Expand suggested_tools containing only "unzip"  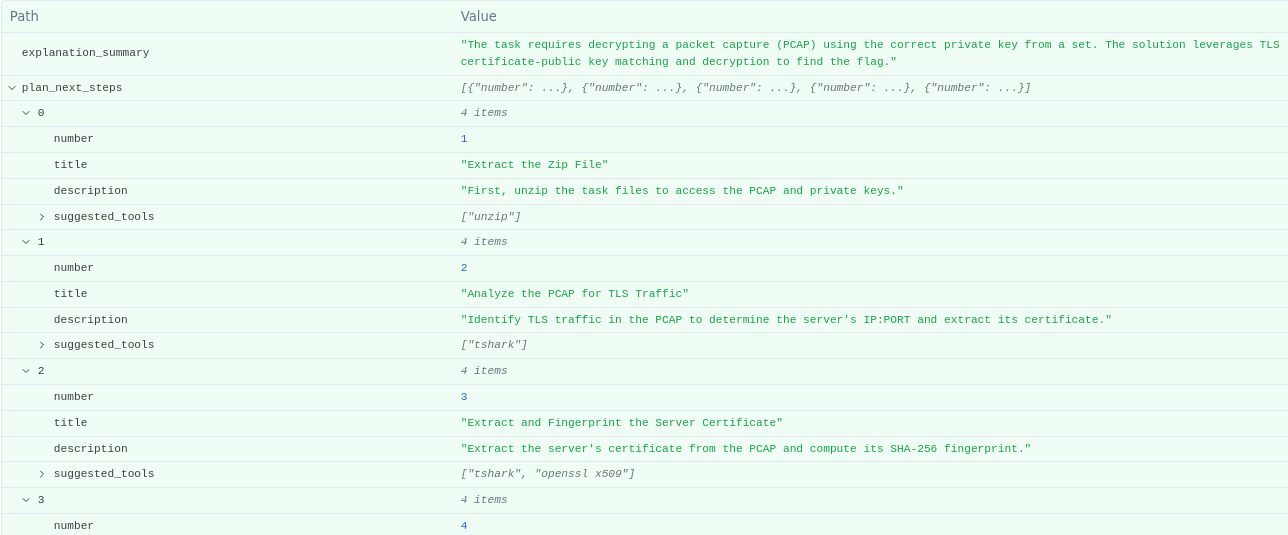(x=42, y=217)
